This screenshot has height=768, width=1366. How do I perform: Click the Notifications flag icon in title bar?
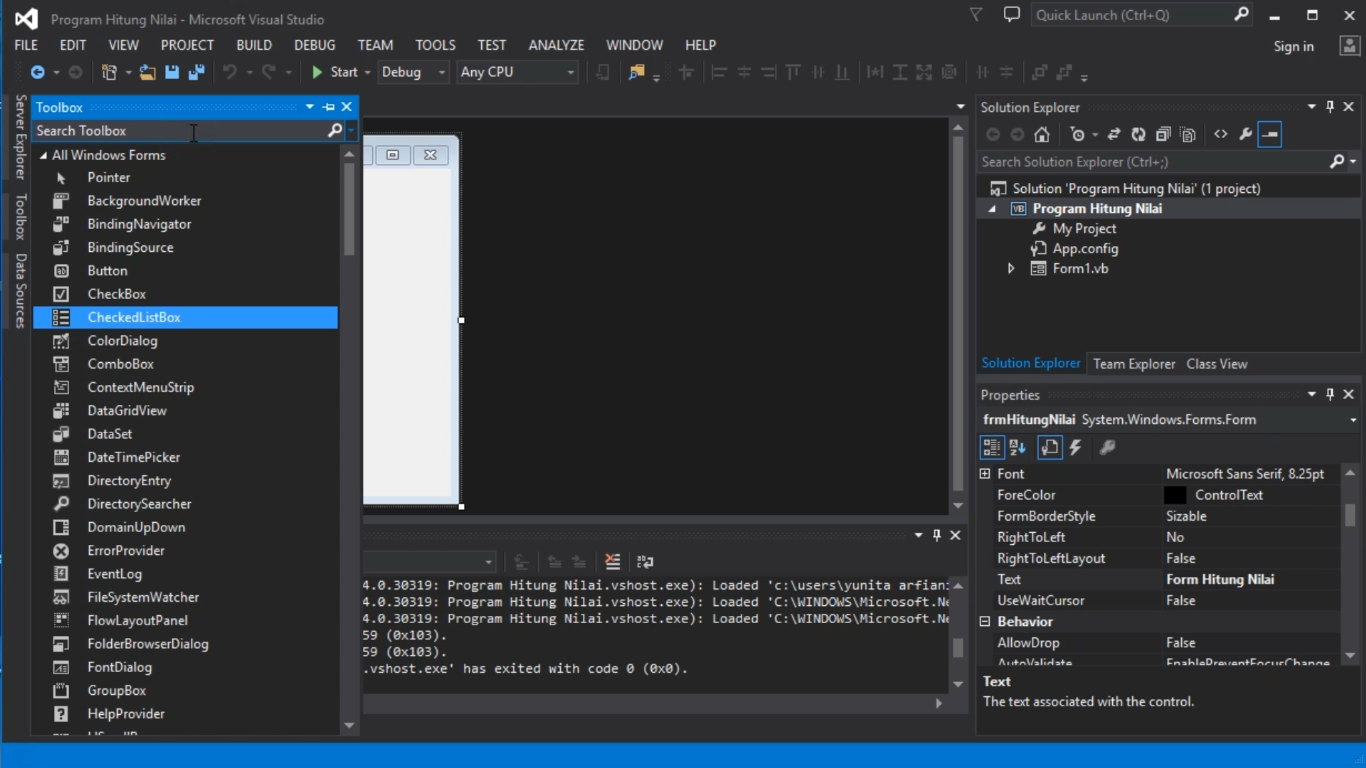click(976, 14)
